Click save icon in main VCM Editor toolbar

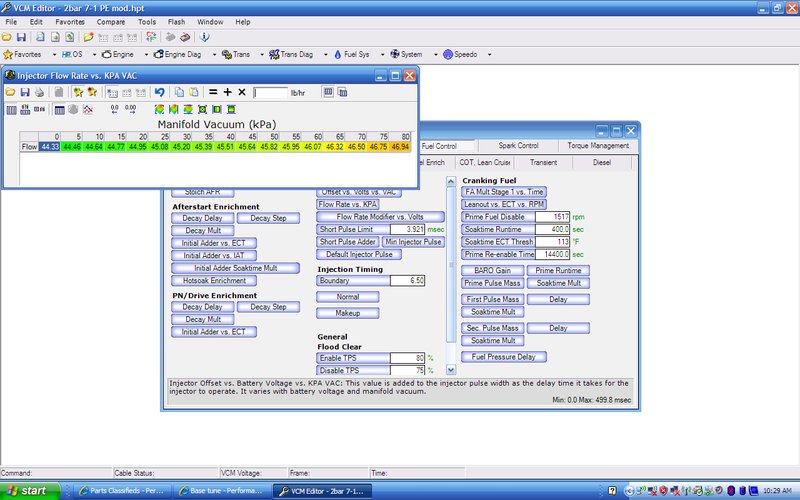pos(22,37)
